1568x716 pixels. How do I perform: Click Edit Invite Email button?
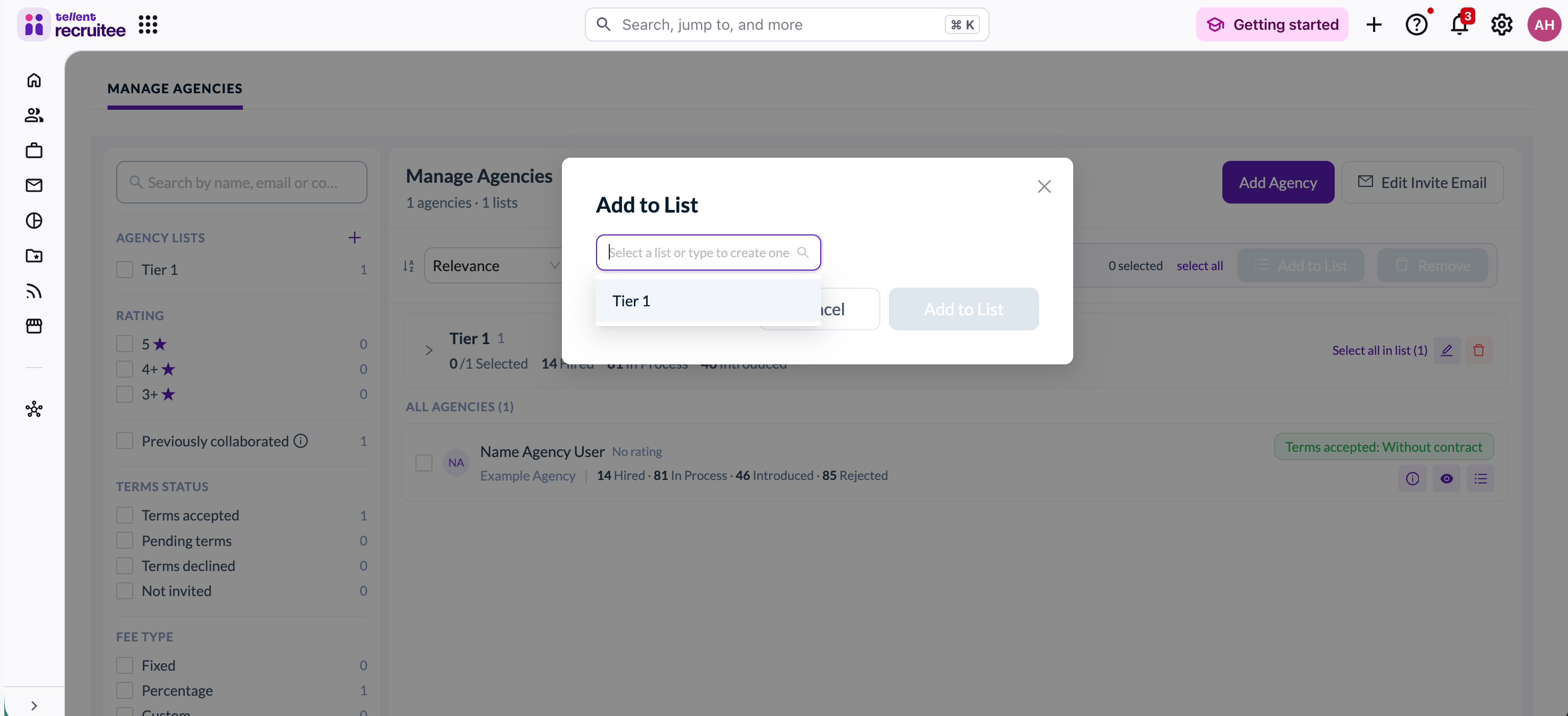pos(1423,182)
